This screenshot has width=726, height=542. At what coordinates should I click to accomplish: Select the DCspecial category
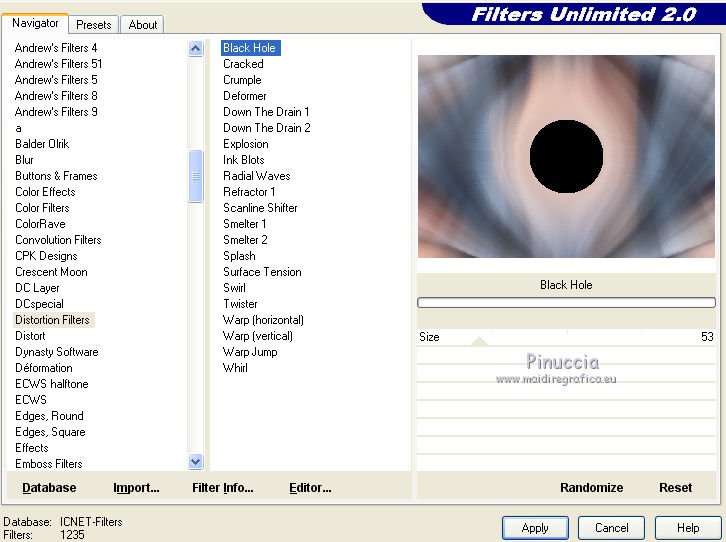(x=39, y=304)
